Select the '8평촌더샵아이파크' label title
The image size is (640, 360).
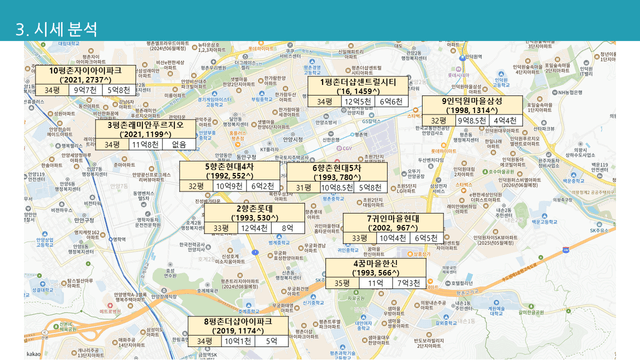point(238,321)
